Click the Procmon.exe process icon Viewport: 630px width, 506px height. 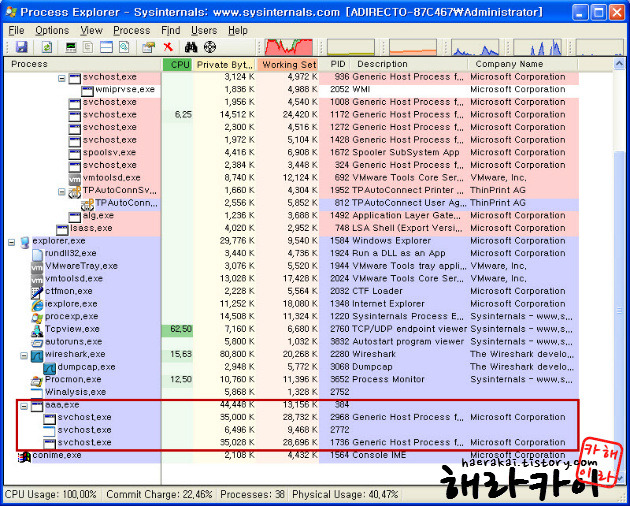point(37,381)
